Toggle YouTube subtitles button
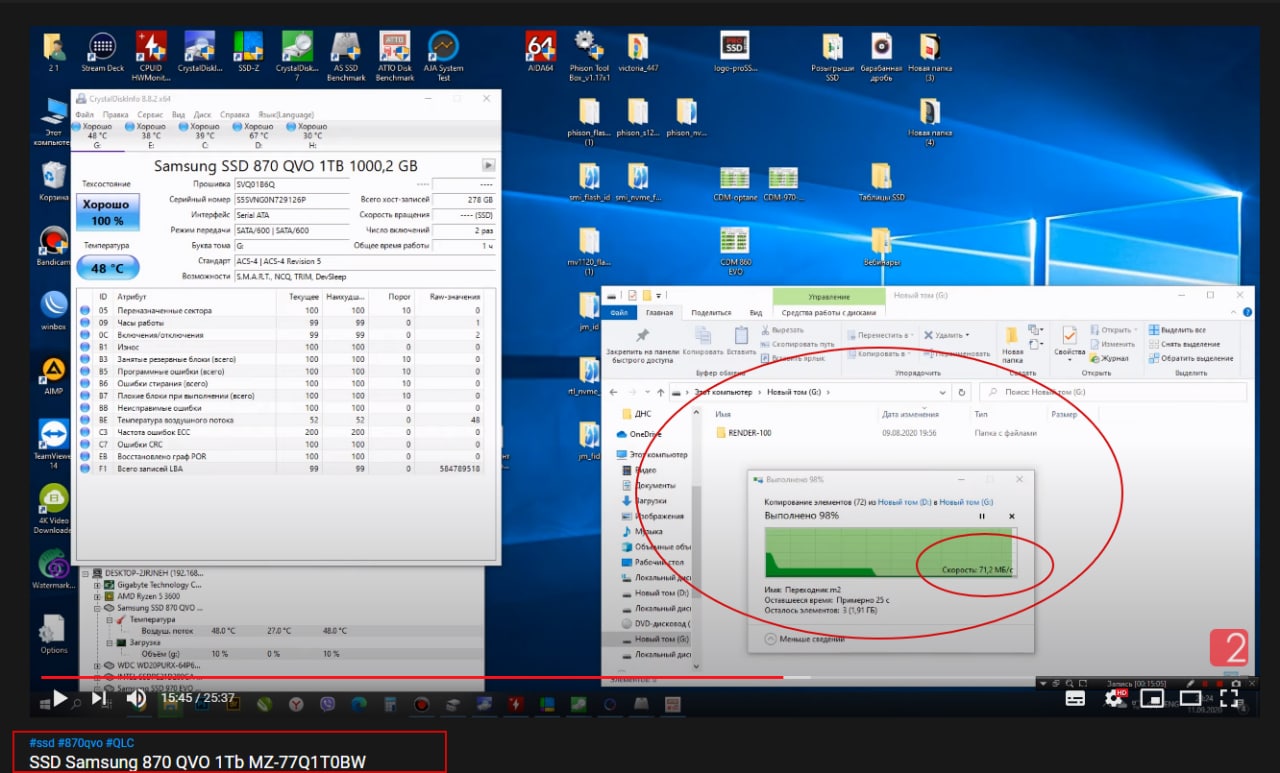This screenshot has height=773, width=1280. (x=1075, y=698)
